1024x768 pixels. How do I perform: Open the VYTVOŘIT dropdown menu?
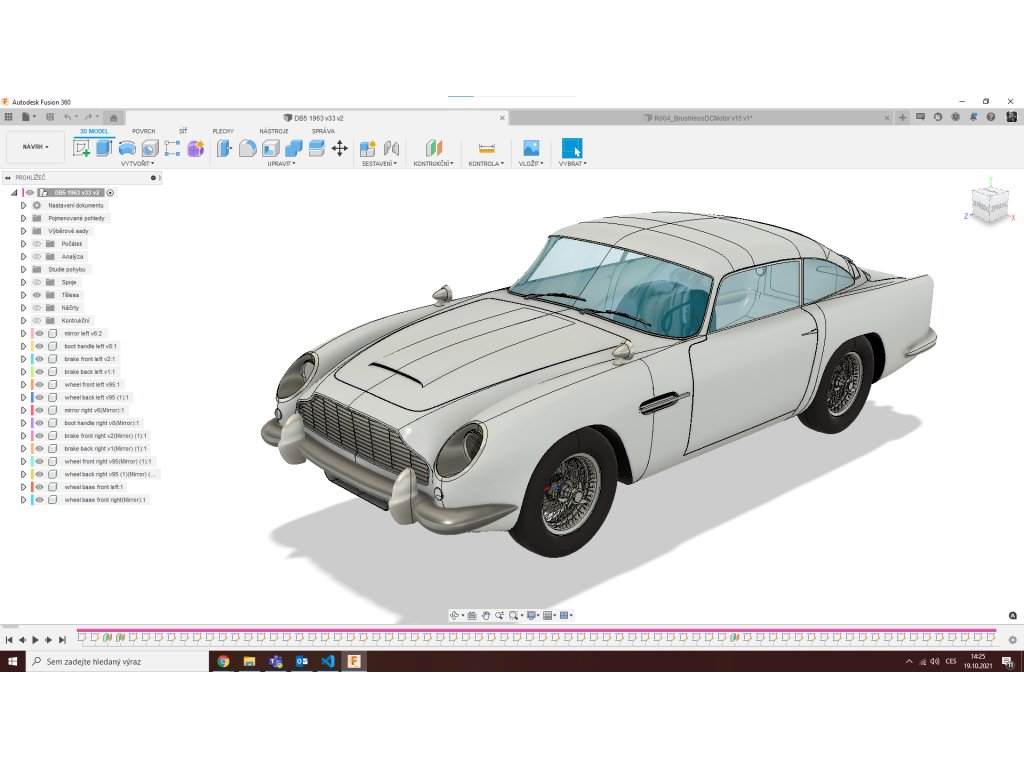click(138, 164)
